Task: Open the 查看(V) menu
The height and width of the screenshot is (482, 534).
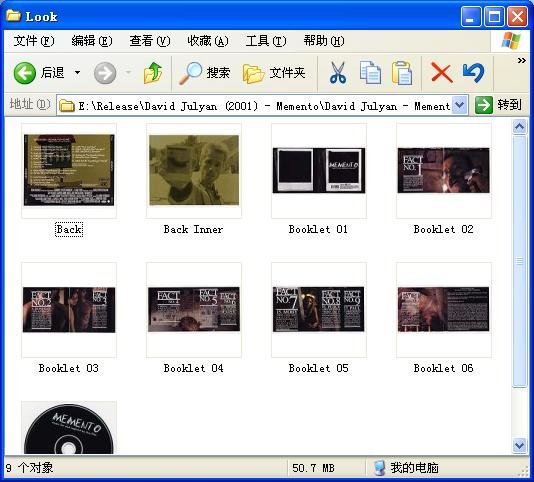Action: pos(150,41)
